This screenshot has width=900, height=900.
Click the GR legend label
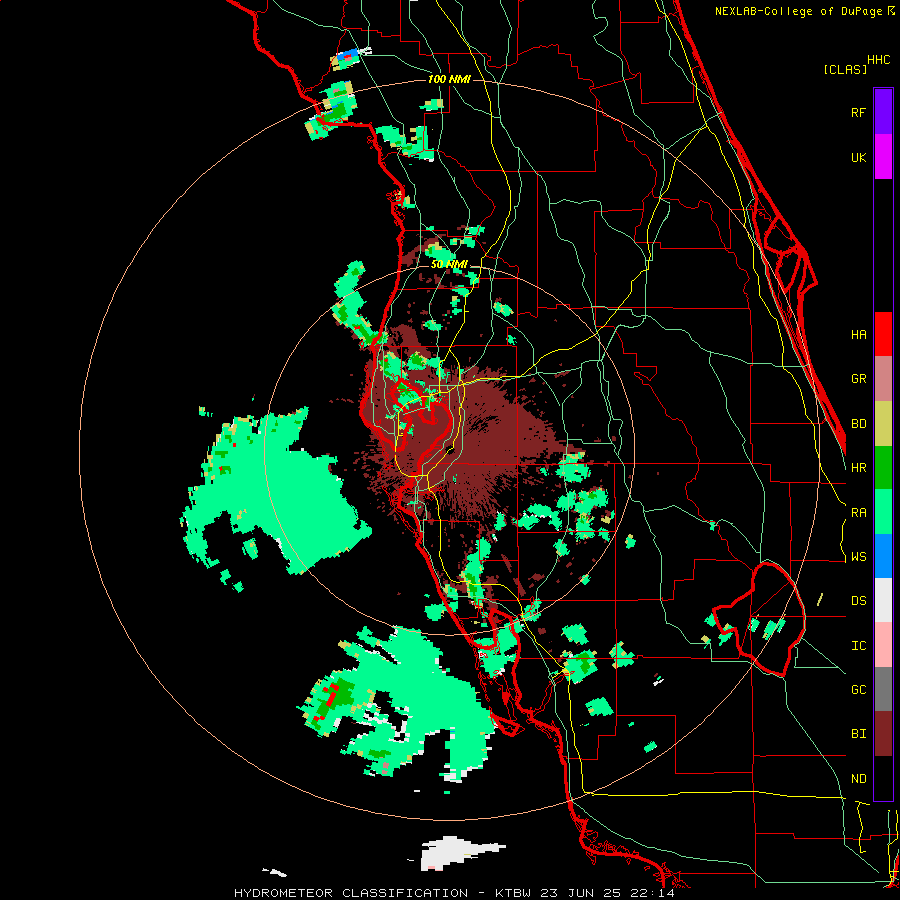(858, 379)
